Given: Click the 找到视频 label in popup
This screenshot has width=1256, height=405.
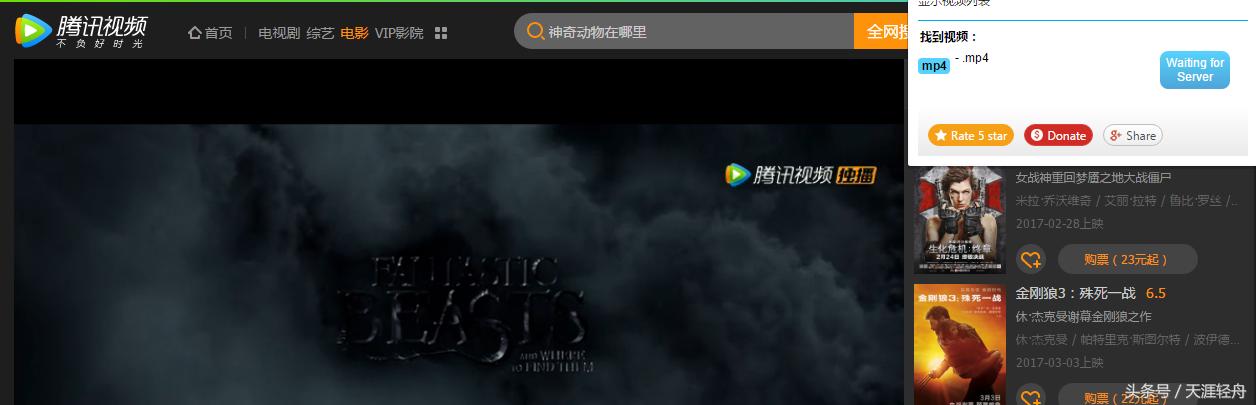Looking at the screenshot, I should pyautogui.click(x=948, y=37).
